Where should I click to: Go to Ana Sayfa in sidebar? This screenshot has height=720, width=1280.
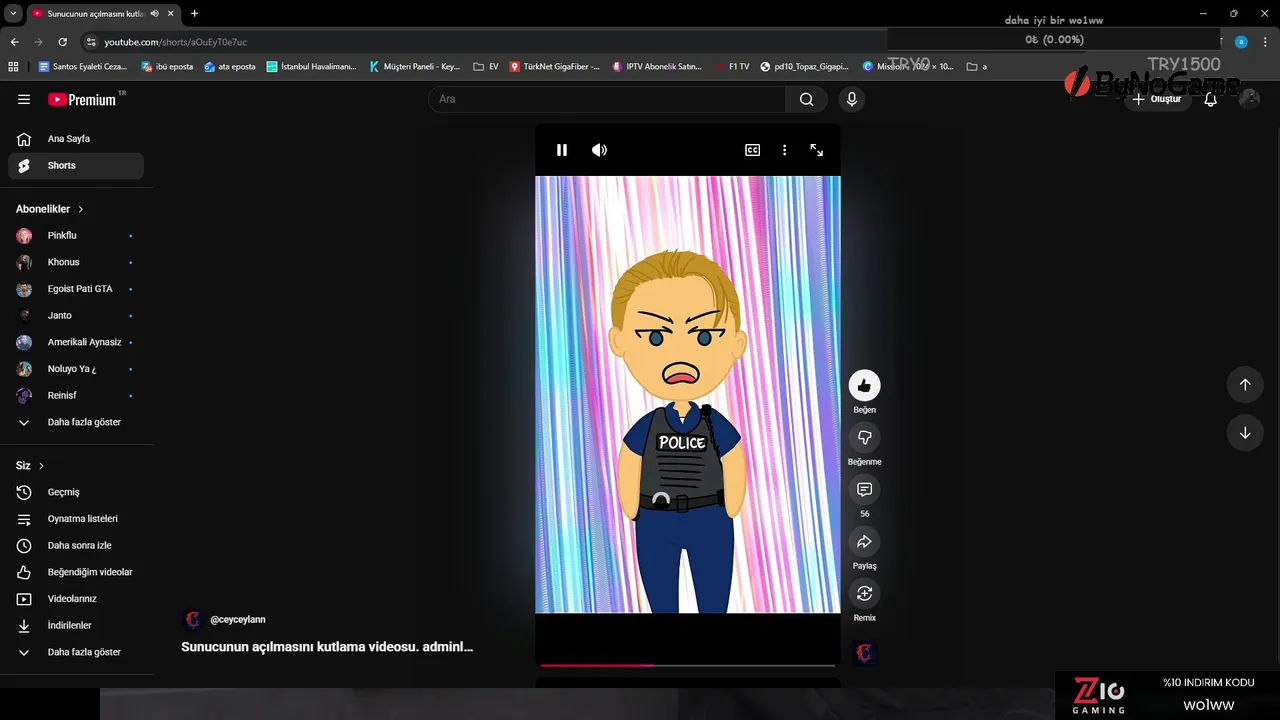(x=76, y=139)
